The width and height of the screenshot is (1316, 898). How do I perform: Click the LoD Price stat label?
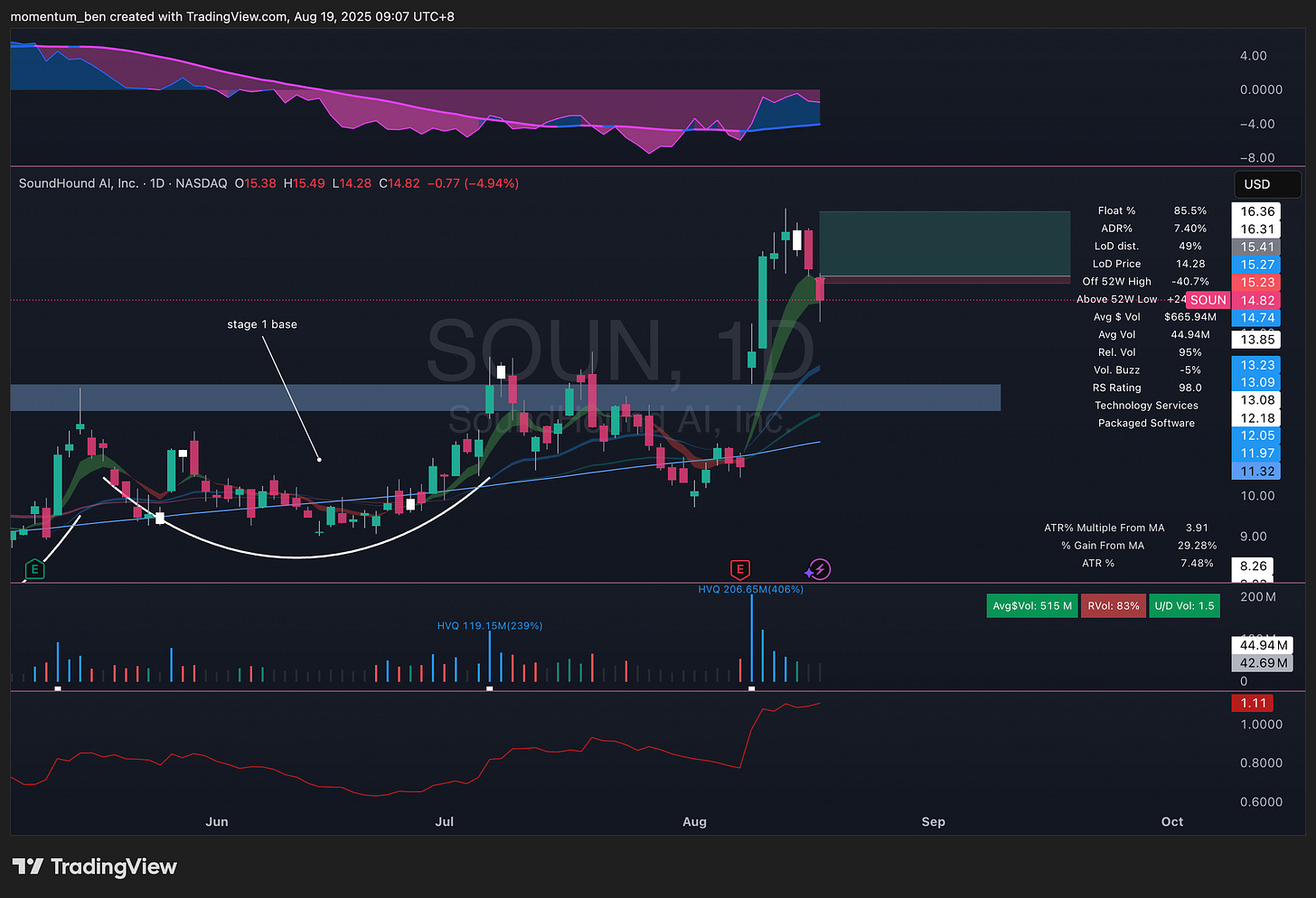pyautogui.click(x=1116, y=264)
